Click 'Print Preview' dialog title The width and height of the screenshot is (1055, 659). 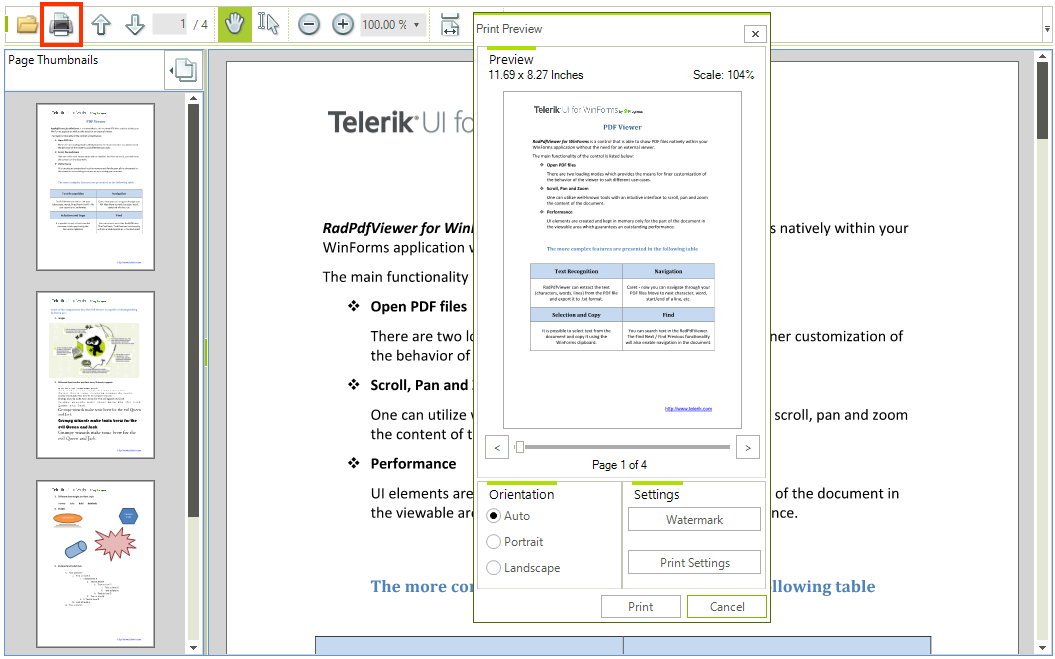(x=509, y=29)
